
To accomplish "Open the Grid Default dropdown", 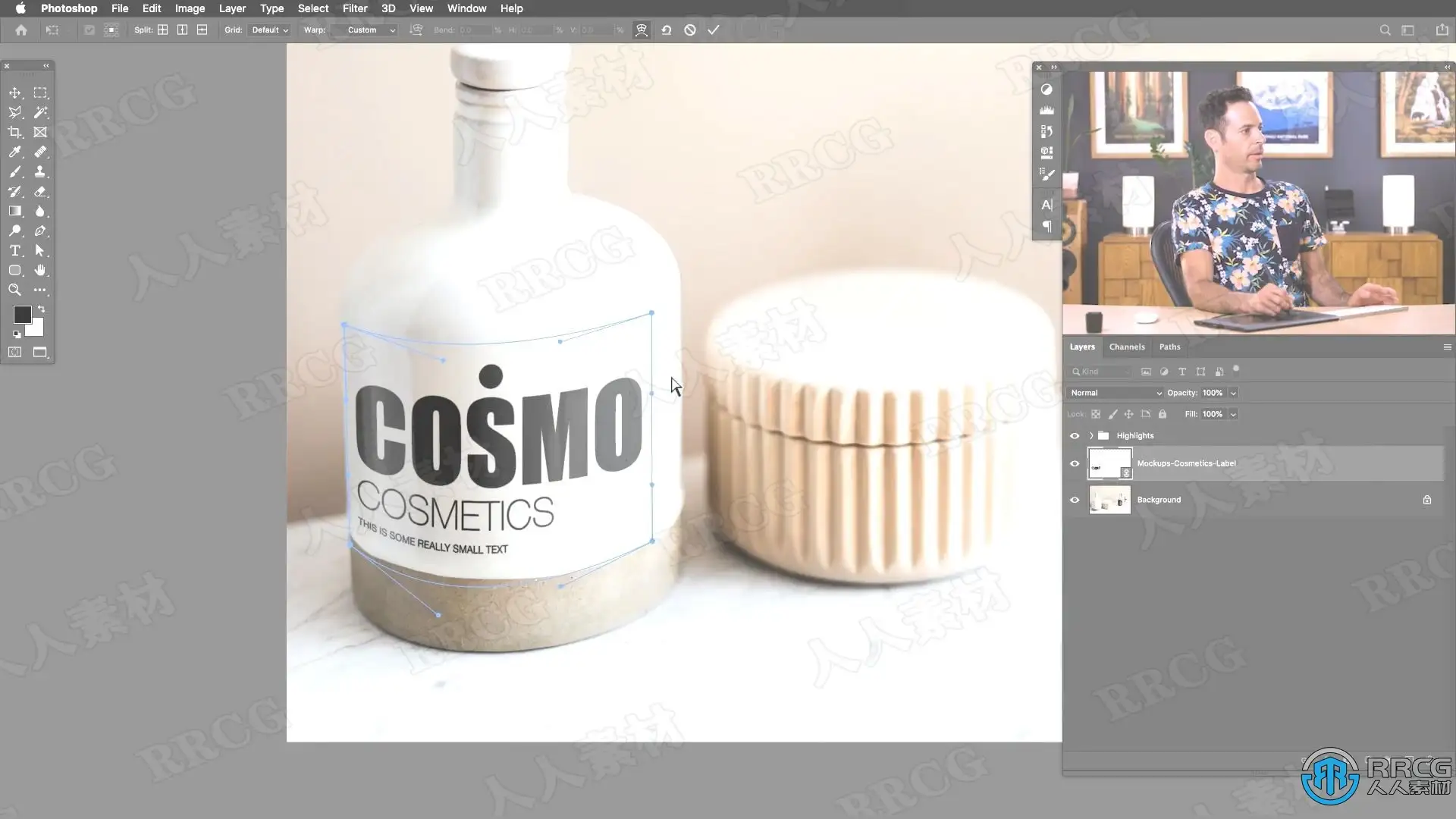I will [269, 30].
